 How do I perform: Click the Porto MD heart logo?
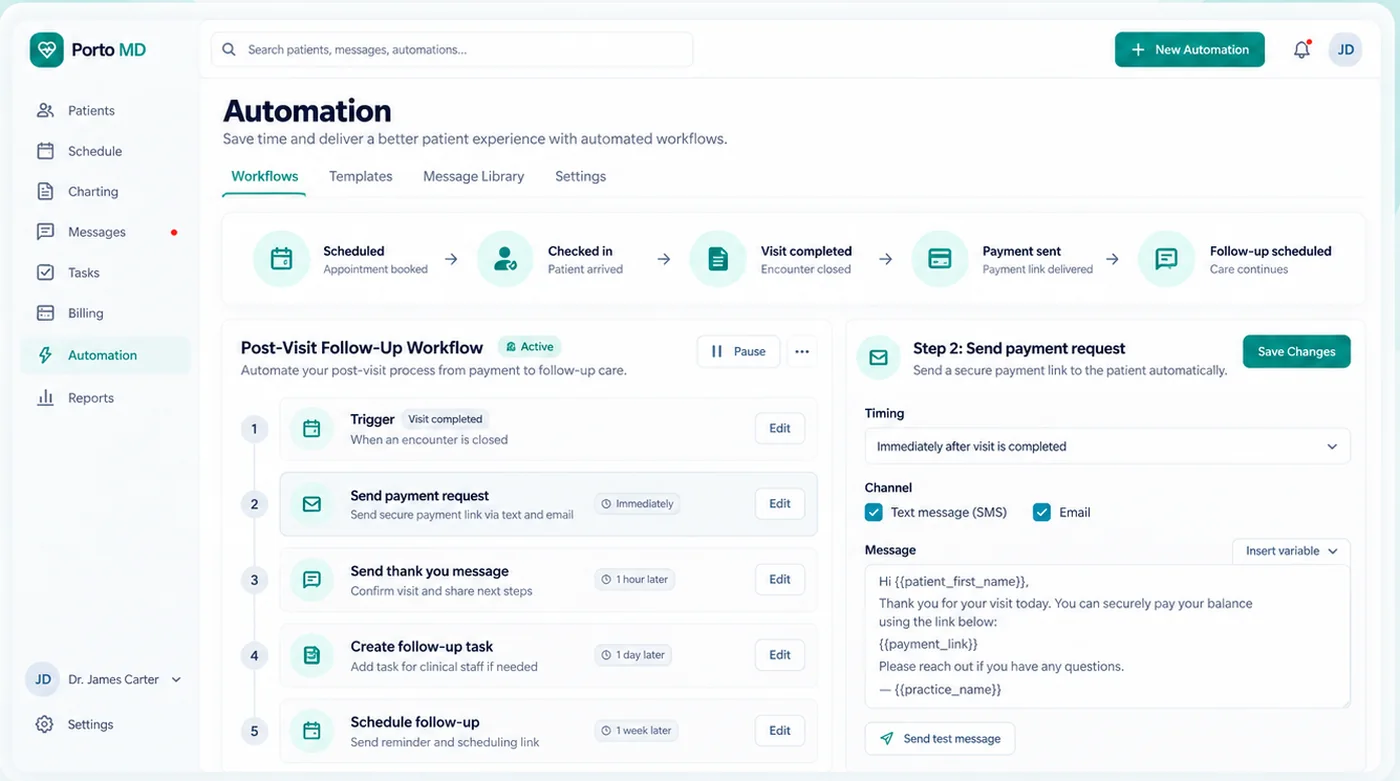coord(47,49)
